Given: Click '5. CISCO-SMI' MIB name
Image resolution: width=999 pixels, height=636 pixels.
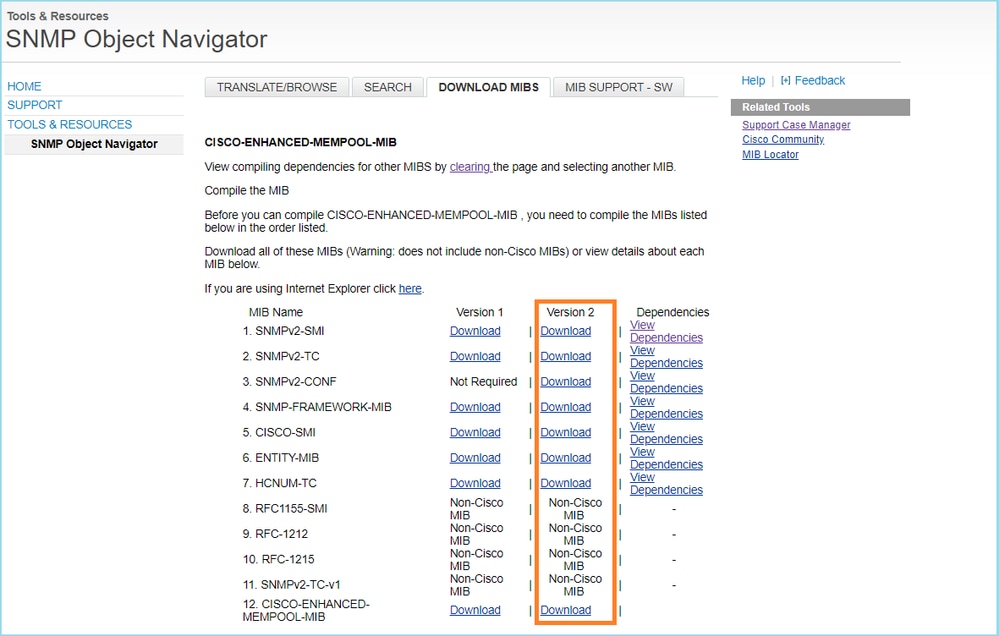Looking at the screenshot, I should 279,433.
